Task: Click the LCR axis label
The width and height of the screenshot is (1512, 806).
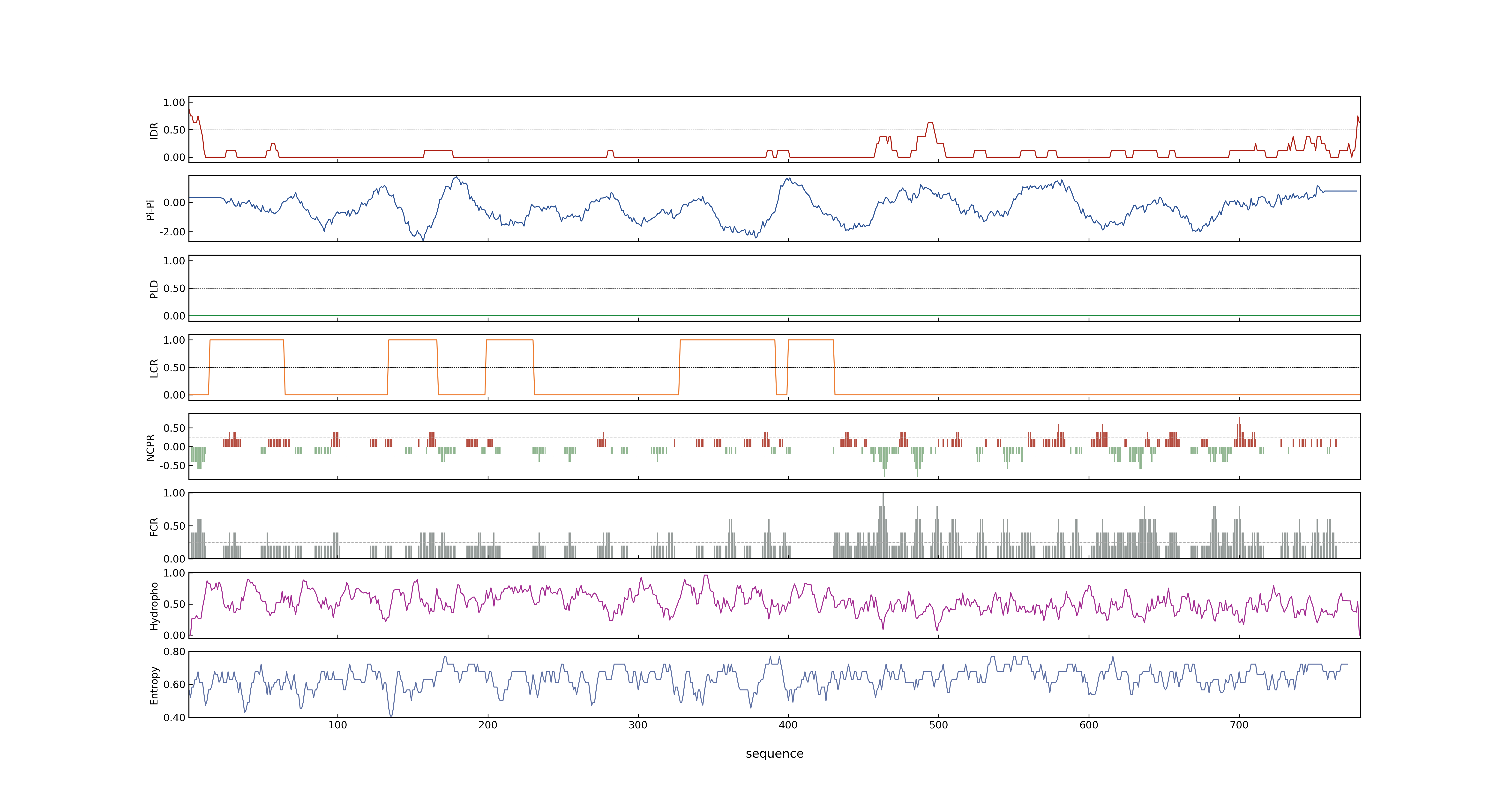Action: click(154, 368)
